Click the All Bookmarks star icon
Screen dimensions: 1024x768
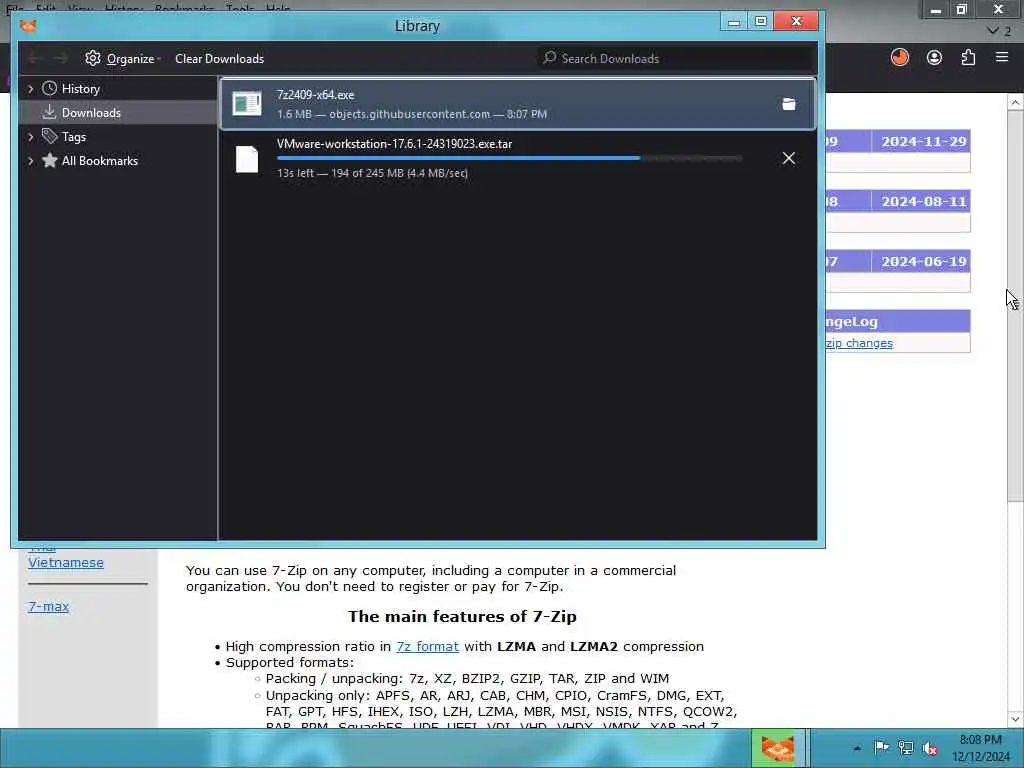pos(49,160)
